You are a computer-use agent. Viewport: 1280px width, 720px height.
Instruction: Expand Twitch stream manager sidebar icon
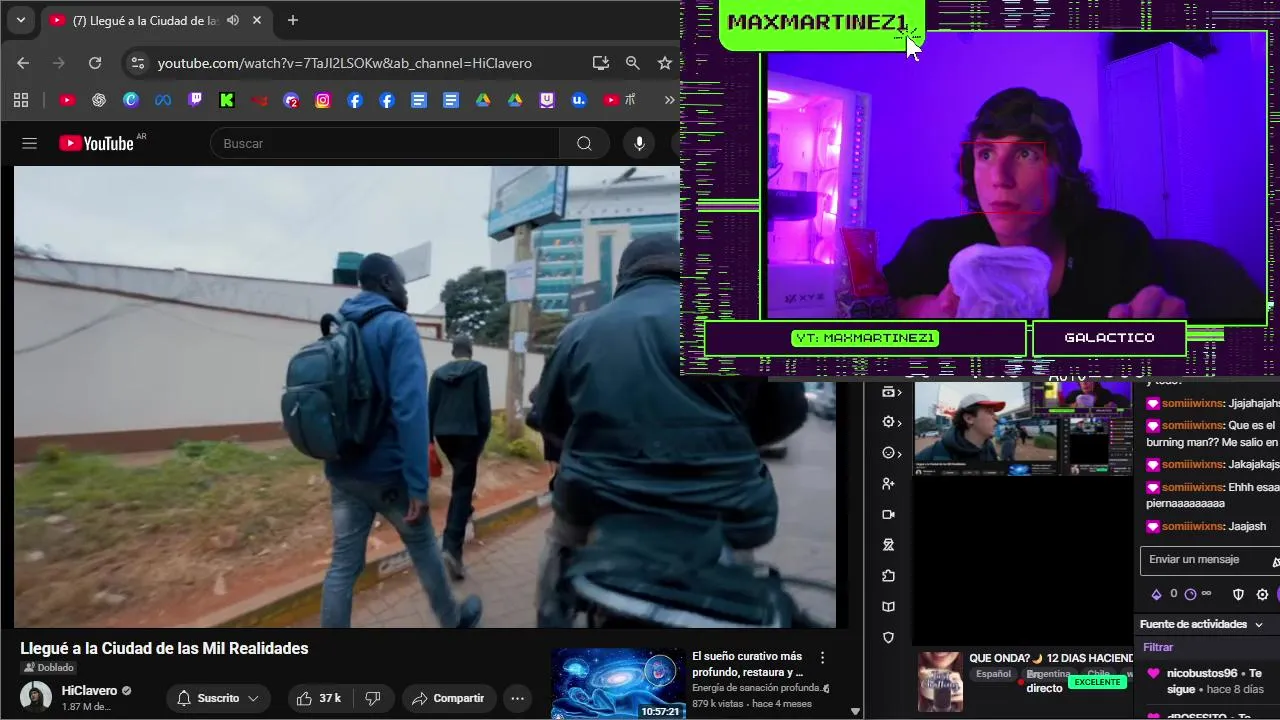click(x=891, y=392)
